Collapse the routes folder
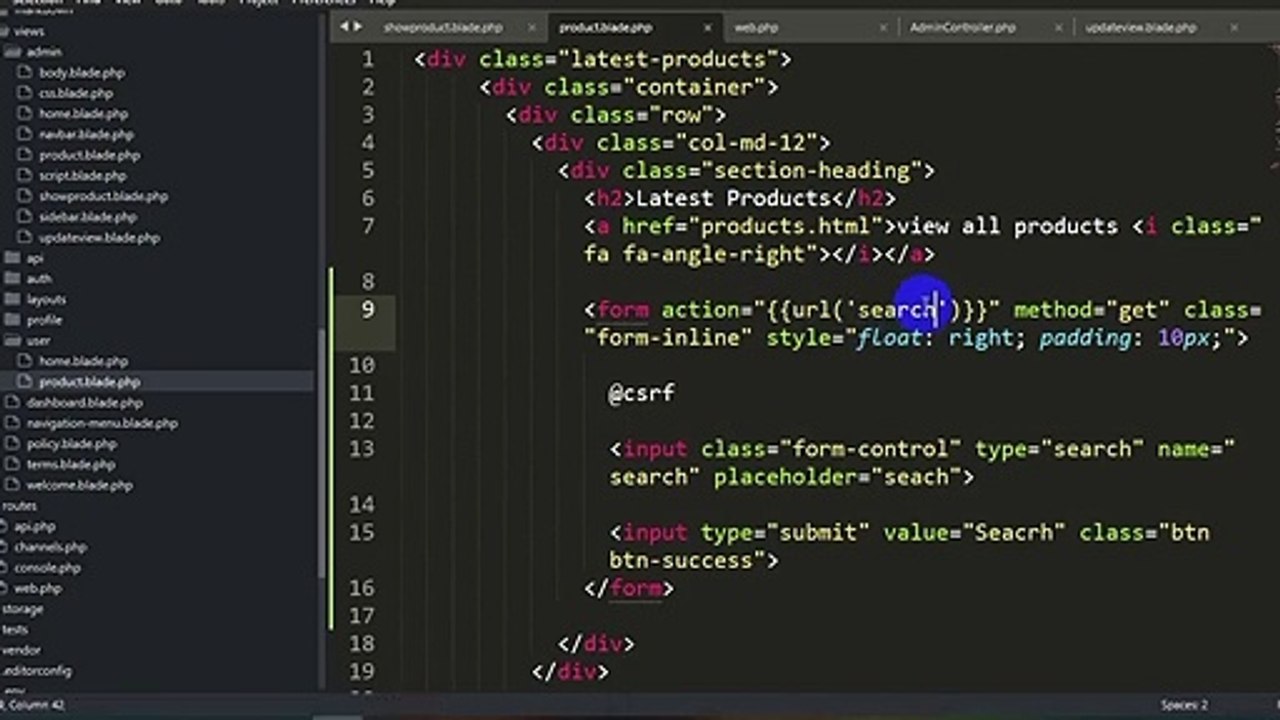 19,506
